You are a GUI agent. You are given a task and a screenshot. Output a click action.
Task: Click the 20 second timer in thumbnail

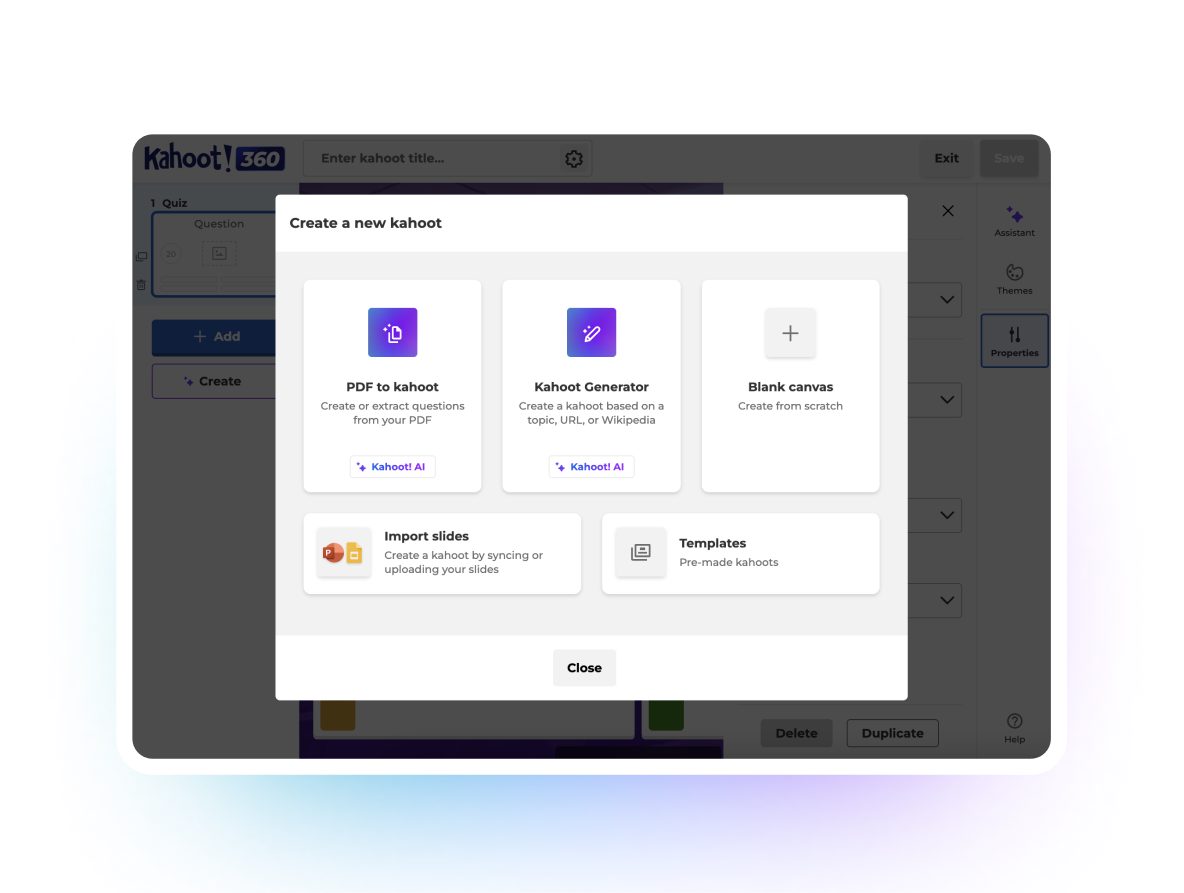pyautogui.click(x=171, y=254)
